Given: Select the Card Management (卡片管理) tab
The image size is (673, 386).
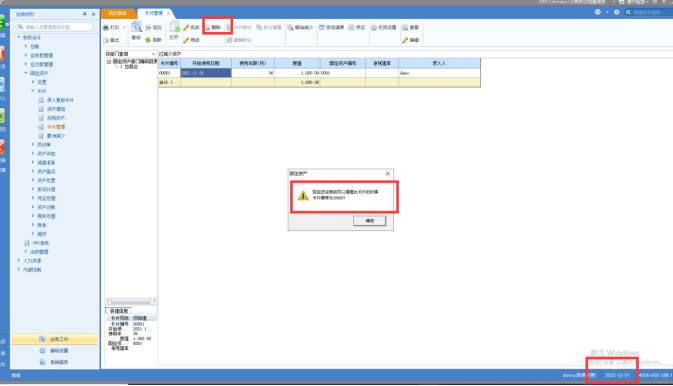Looking at the screenshot, I should click(x=153, y=13).
